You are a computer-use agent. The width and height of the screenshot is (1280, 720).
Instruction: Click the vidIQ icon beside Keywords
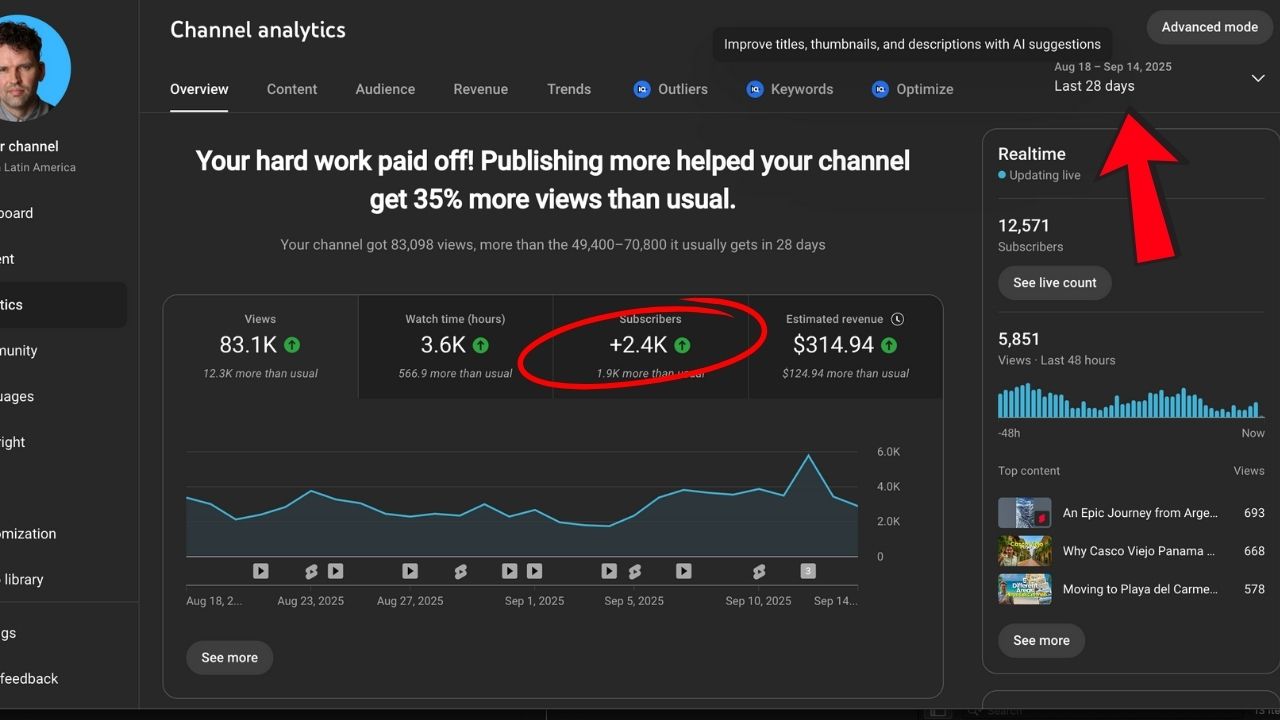(x=755, y=89)
